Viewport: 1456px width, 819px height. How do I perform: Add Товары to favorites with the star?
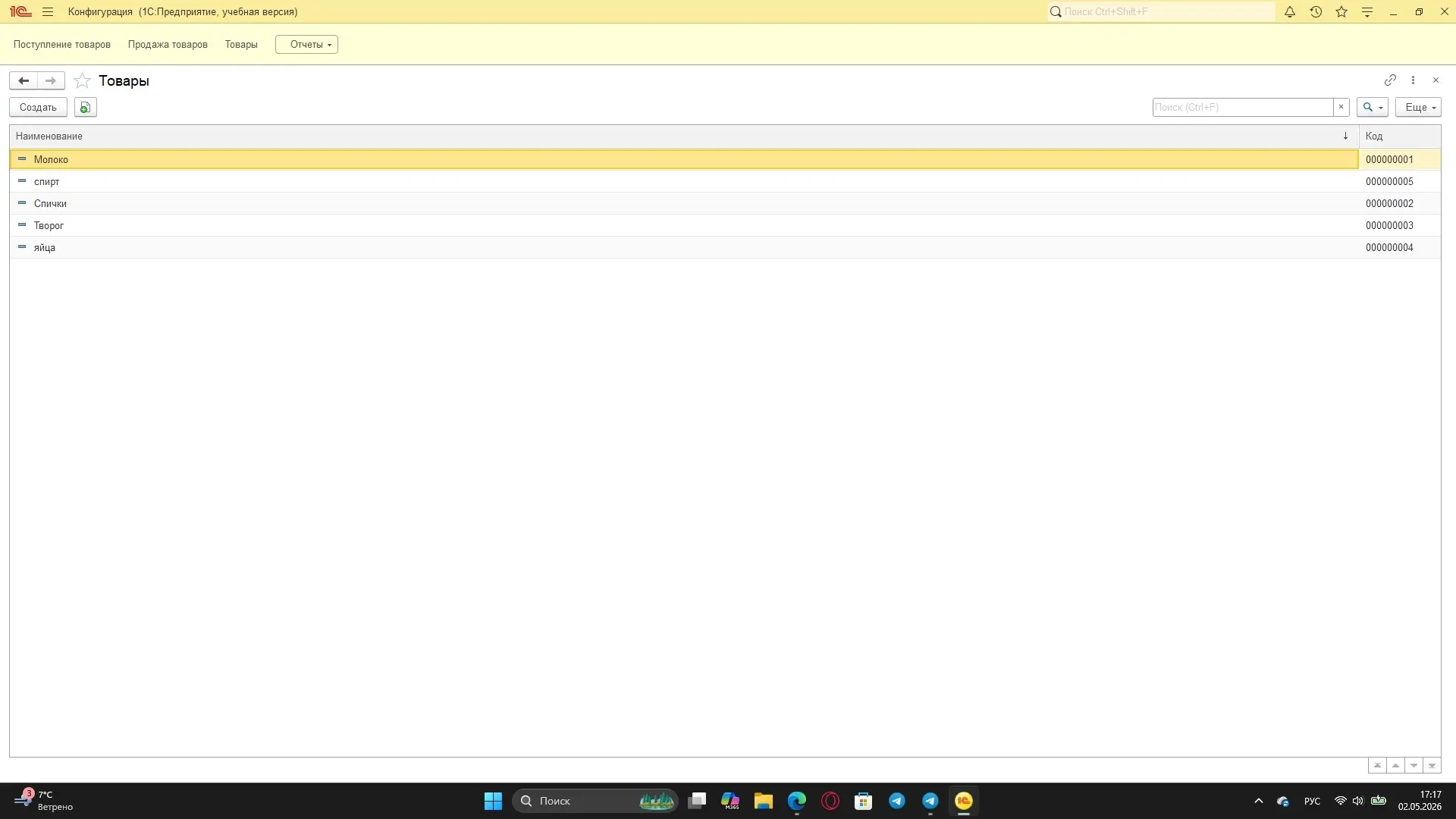(82, 80)
